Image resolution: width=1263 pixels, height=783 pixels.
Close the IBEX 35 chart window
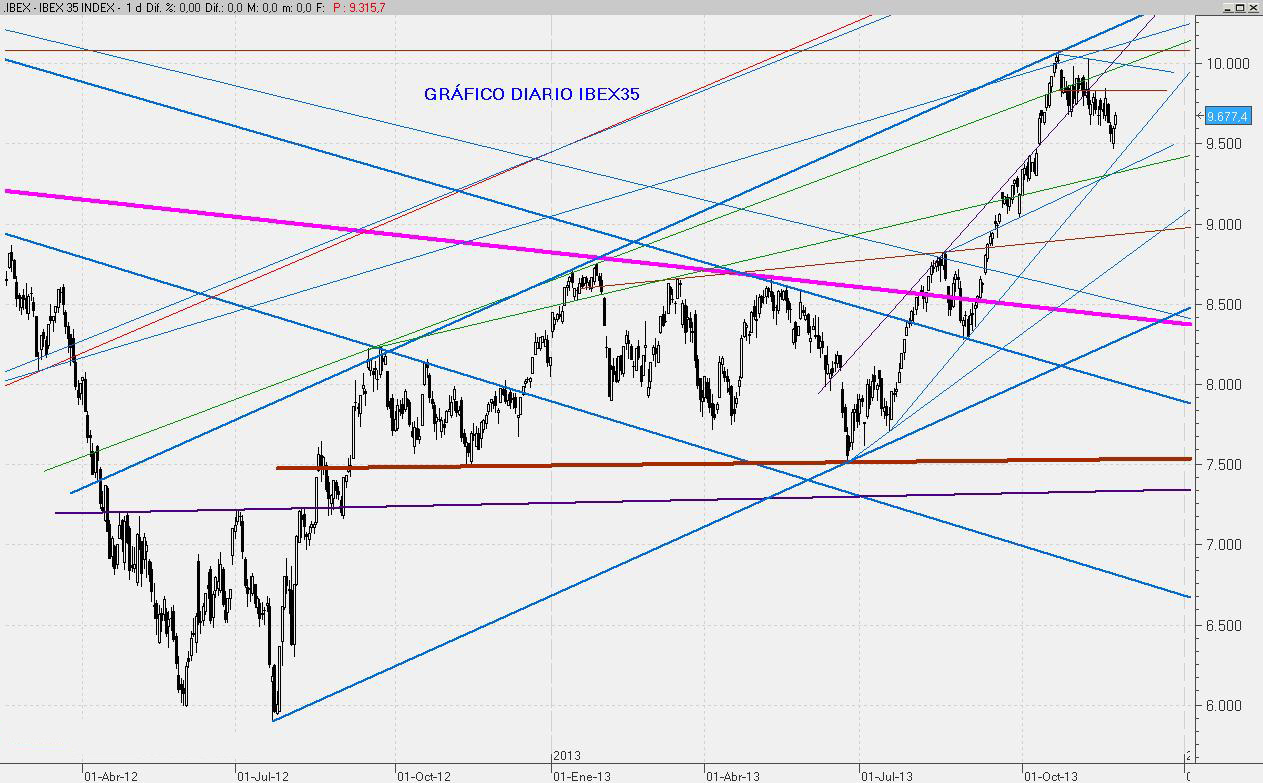click(1255, 7)
